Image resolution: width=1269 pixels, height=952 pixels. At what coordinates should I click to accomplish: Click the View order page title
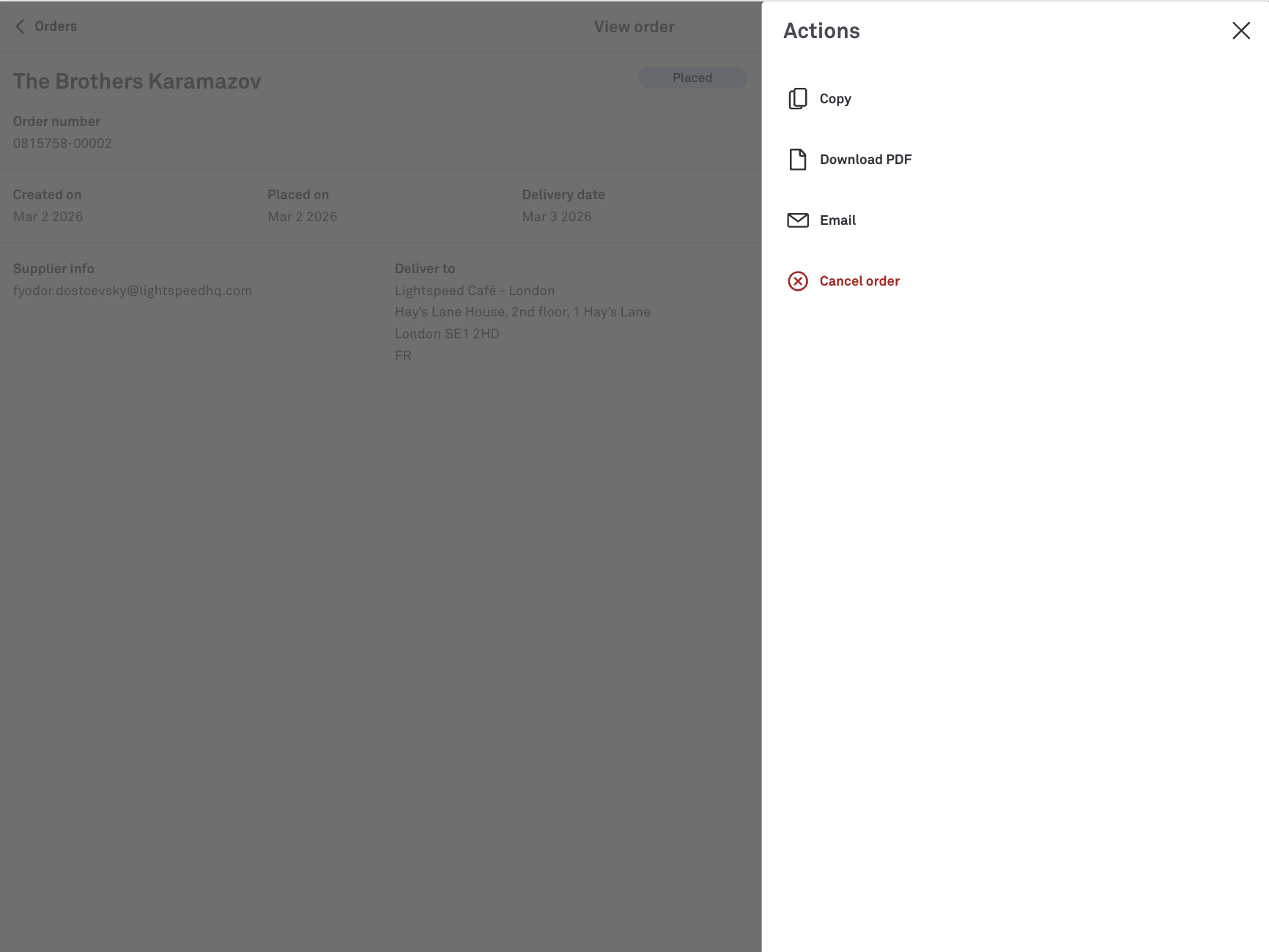pos(634,27)
